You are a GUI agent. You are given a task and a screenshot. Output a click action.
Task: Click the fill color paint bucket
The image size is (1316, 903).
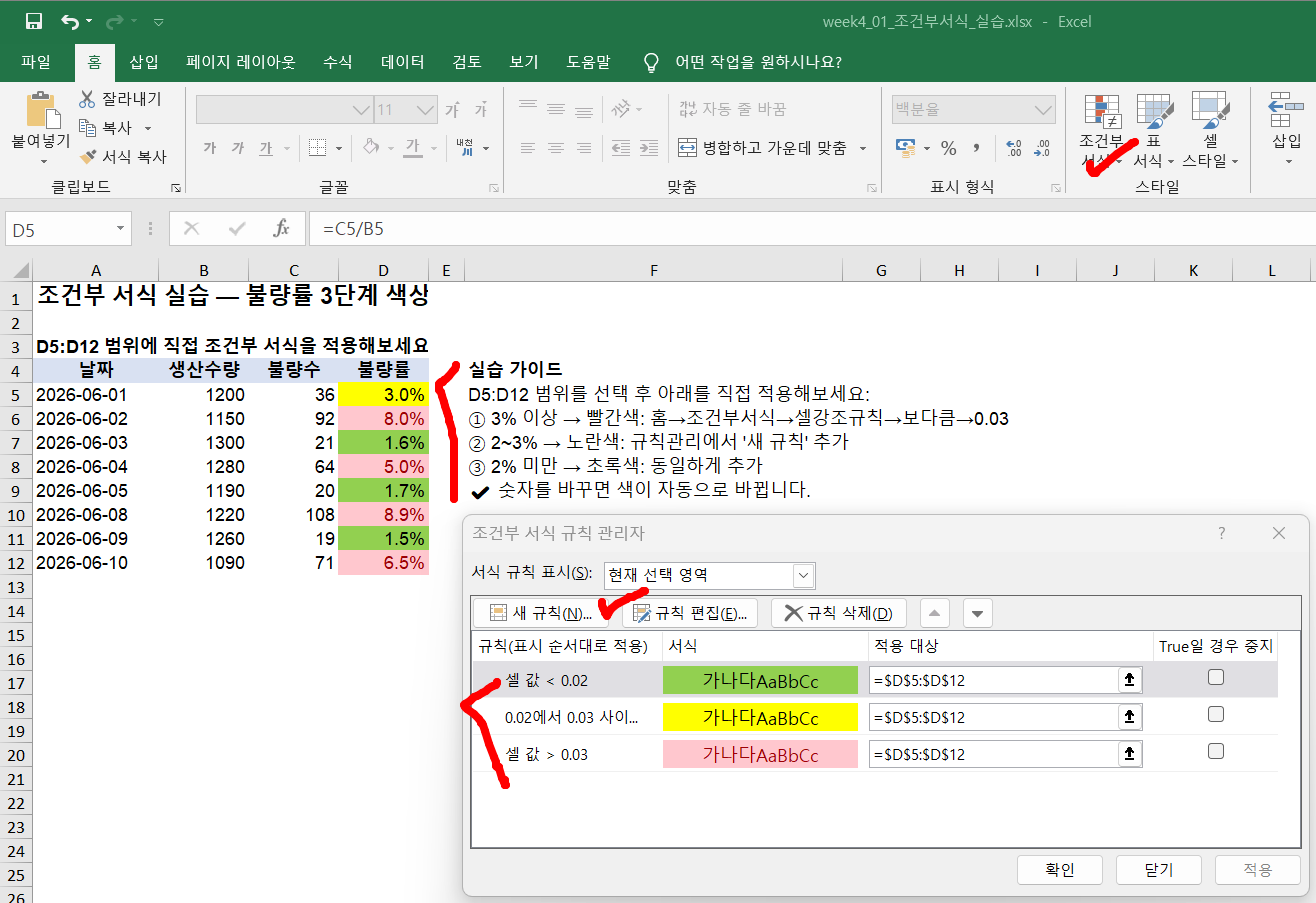pos(371,148)
